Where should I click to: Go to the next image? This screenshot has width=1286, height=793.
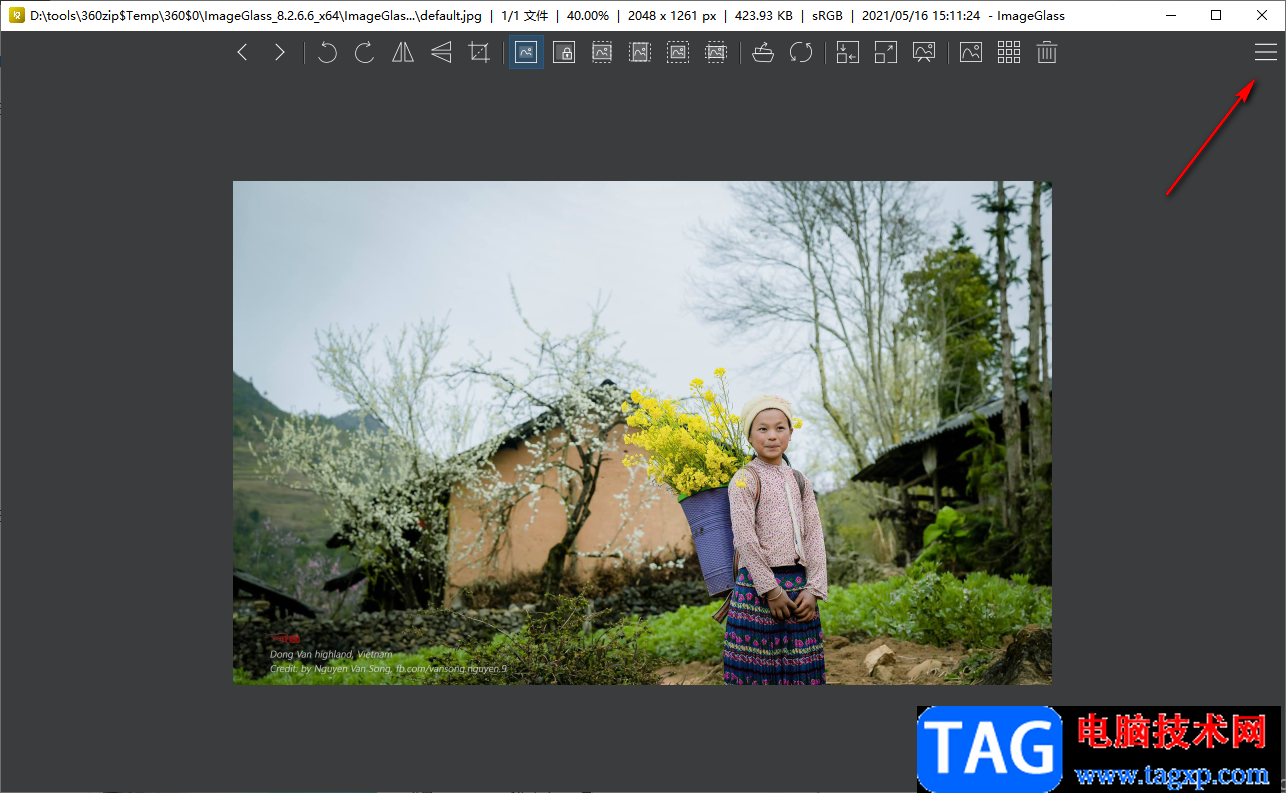[x=280, y=53]
